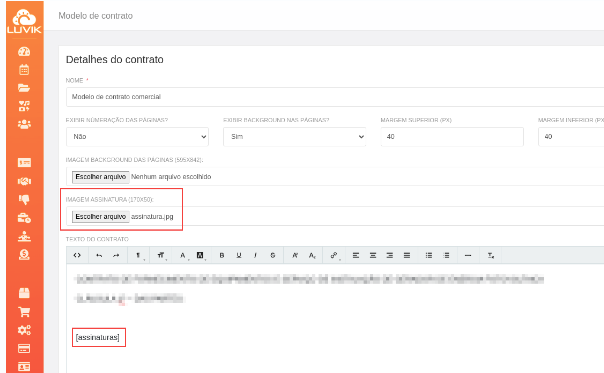Open the dashboard gauge icon in sidebar
The image size is (604, 373).
(x=24, y=51)
